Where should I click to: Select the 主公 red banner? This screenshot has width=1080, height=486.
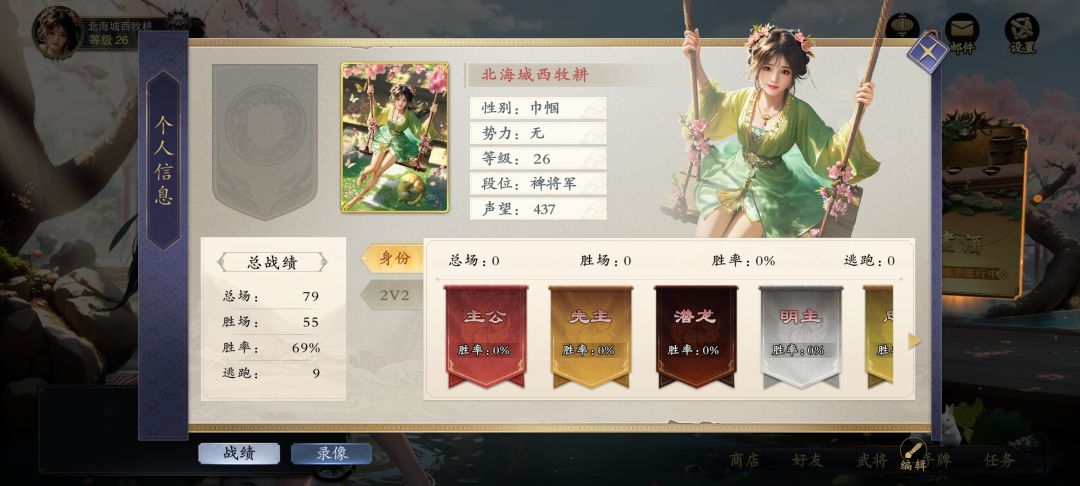click(x=486, y=336)
